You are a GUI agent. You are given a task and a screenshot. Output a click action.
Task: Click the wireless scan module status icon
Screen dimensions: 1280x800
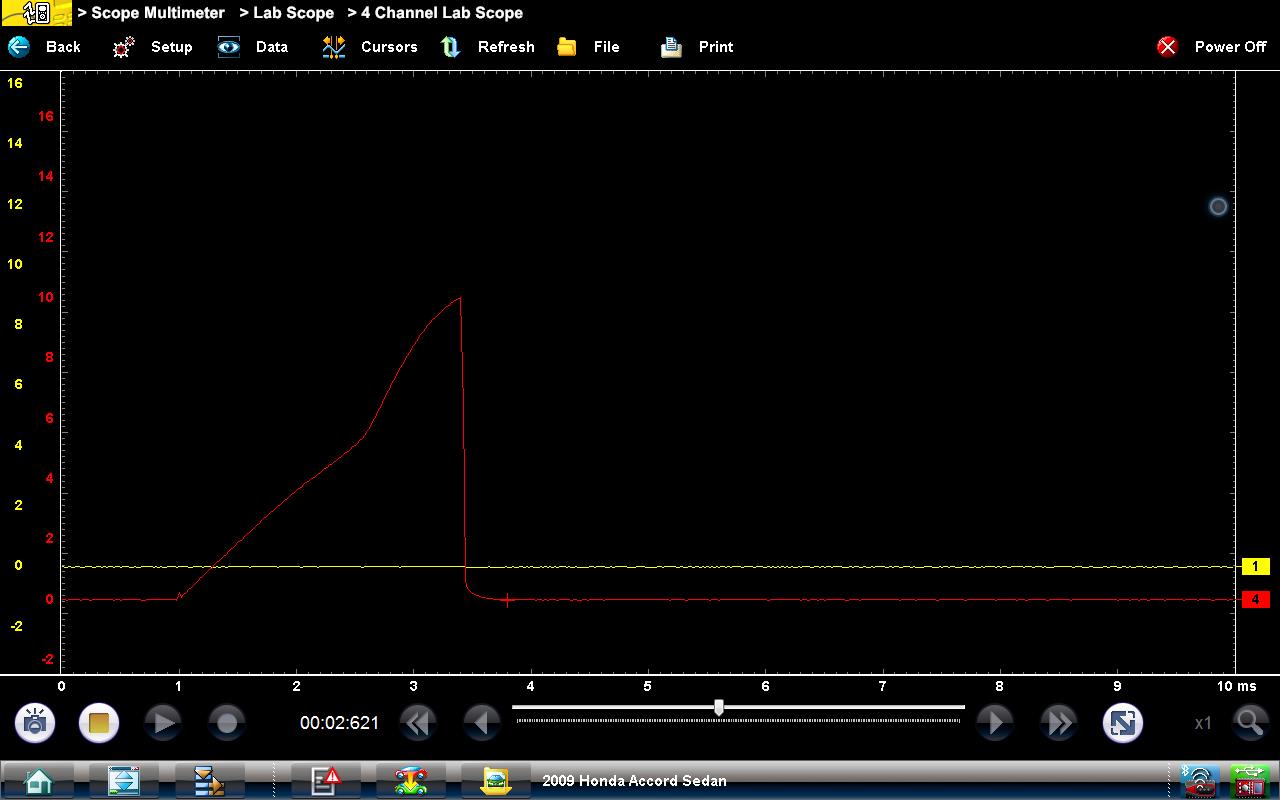click(1199, 781)
